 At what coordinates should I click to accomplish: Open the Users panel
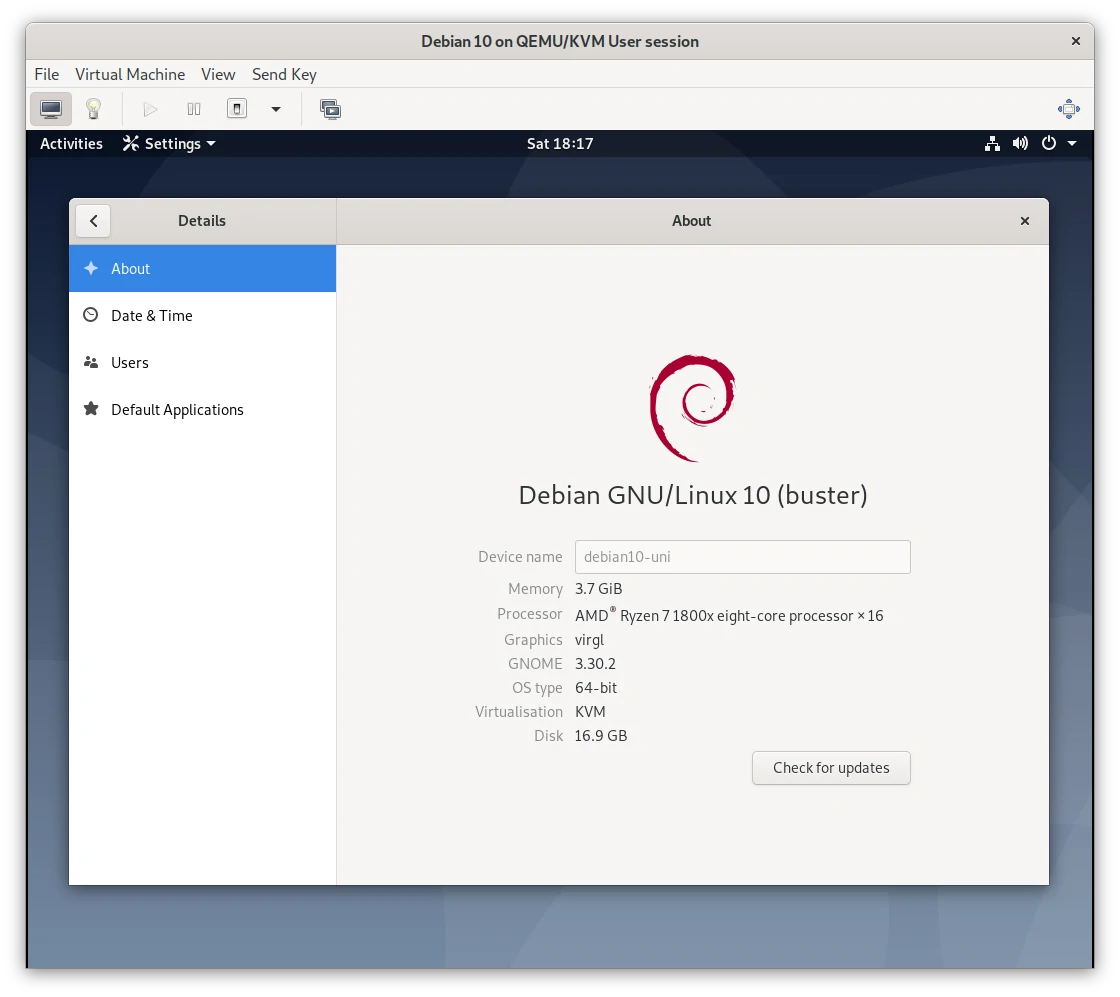tap(202, 363)
